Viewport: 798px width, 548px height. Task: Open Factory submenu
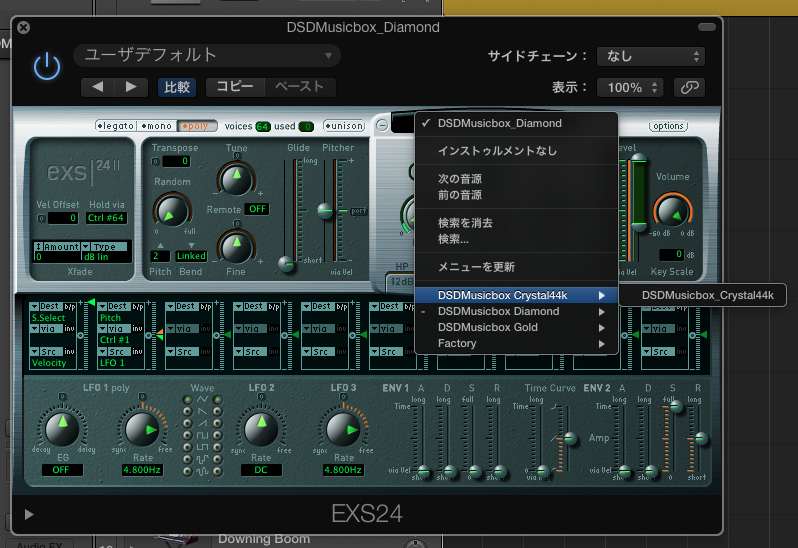(x=516, y=344)
